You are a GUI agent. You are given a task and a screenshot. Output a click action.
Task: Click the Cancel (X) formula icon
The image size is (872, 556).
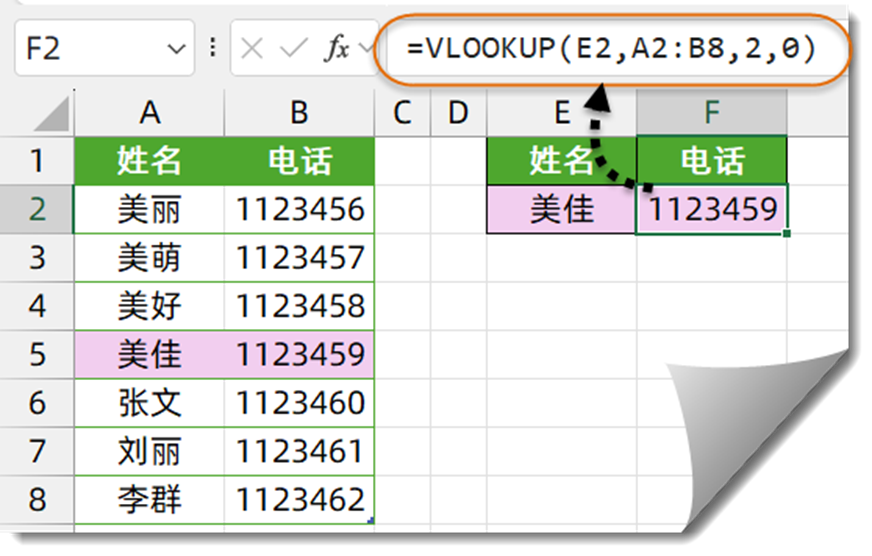click(252, 49)
